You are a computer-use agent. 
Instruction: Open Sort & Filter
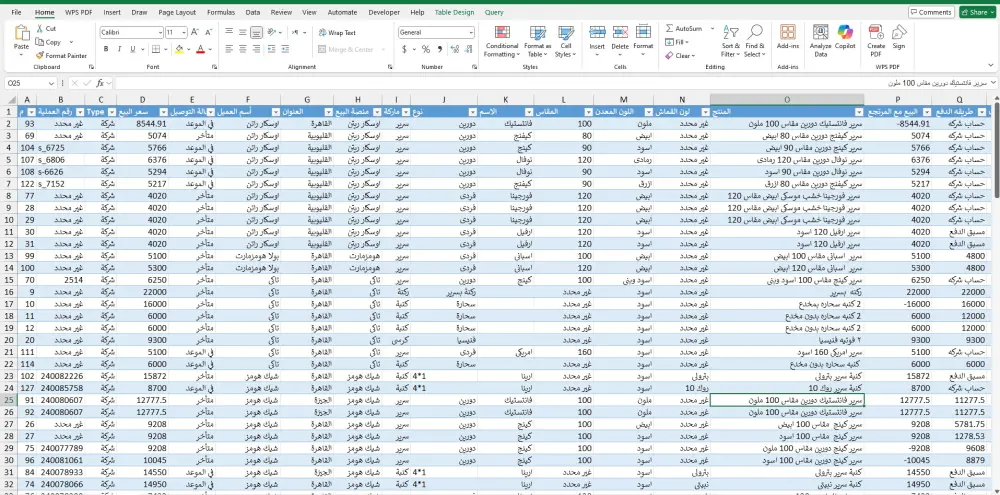(731, 41)
